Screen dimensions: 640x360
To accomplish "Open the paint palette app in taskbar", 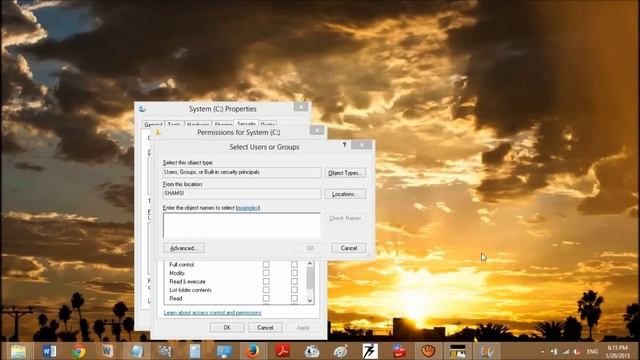I will 340,351.
